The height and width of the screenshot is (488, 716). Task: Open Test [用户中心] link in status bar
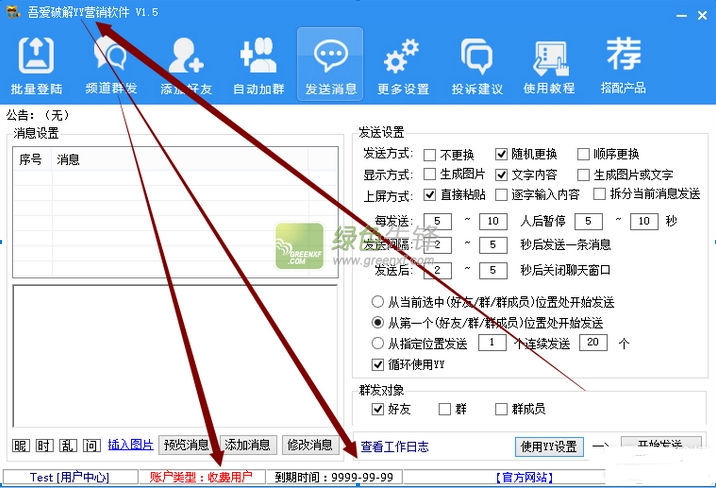click(69, 477)
